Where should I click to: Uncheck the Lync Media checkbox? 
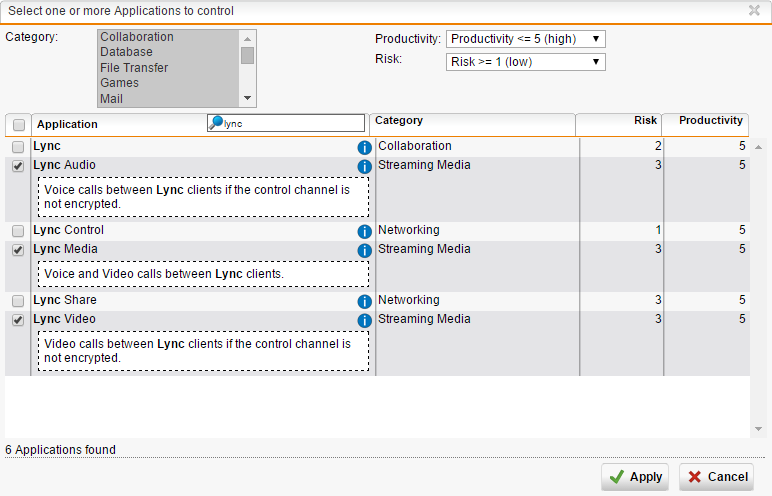[x=18, y=250]
